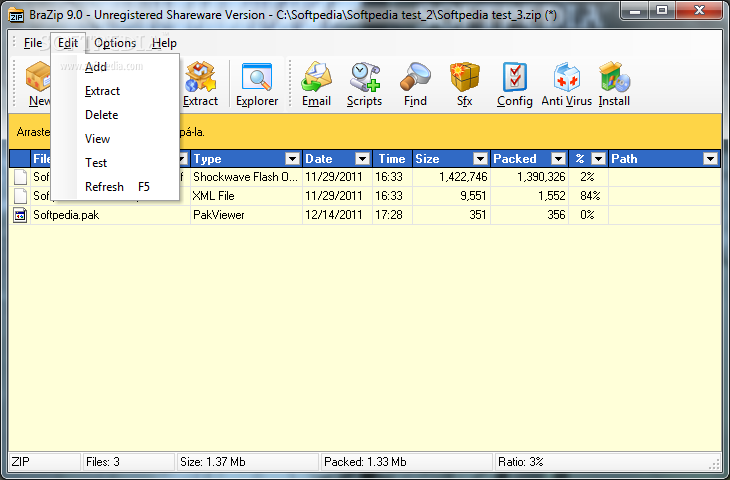Open the Packed column filter dropdown
This screenshot has height=480, width=730.
coord(558,159)
